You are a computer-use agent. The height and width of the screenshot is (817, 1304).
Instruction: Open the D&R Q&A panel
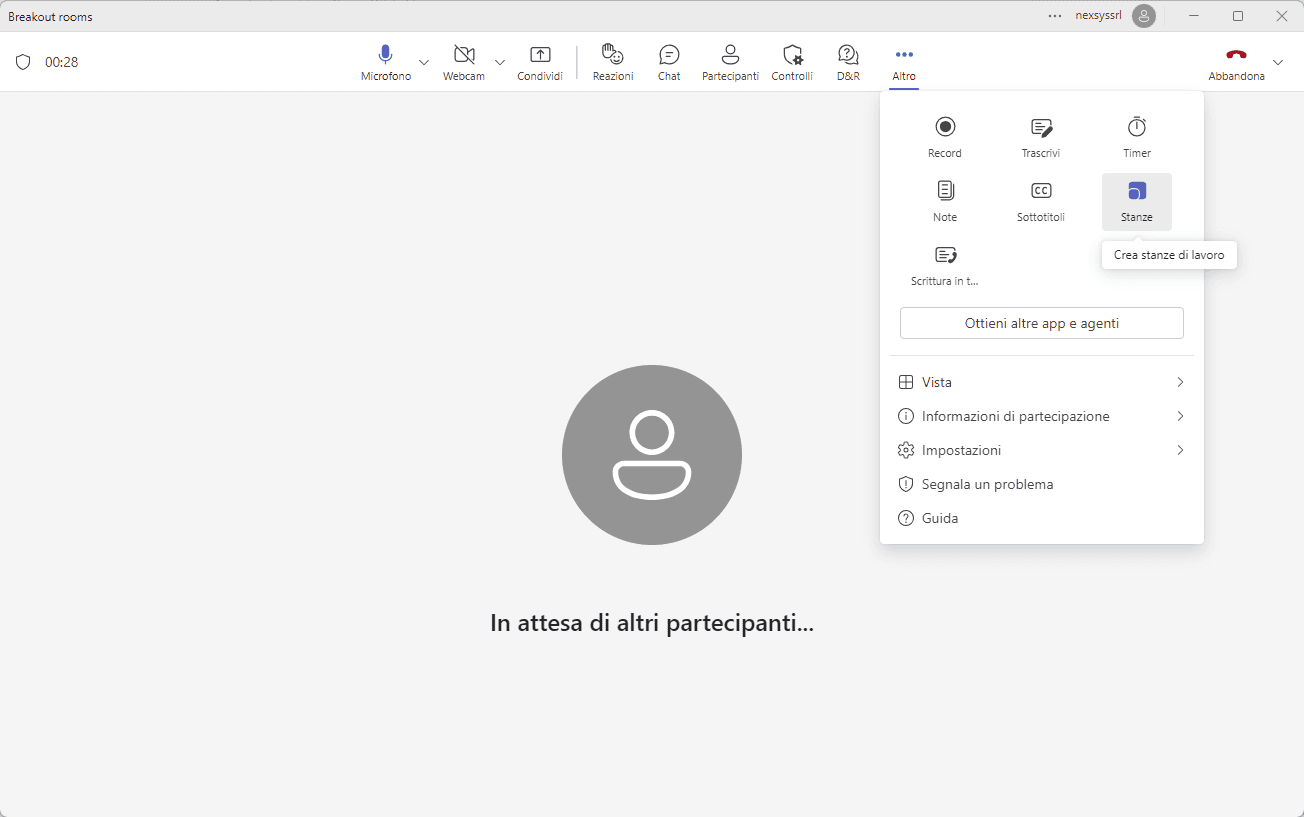point(848,62)
